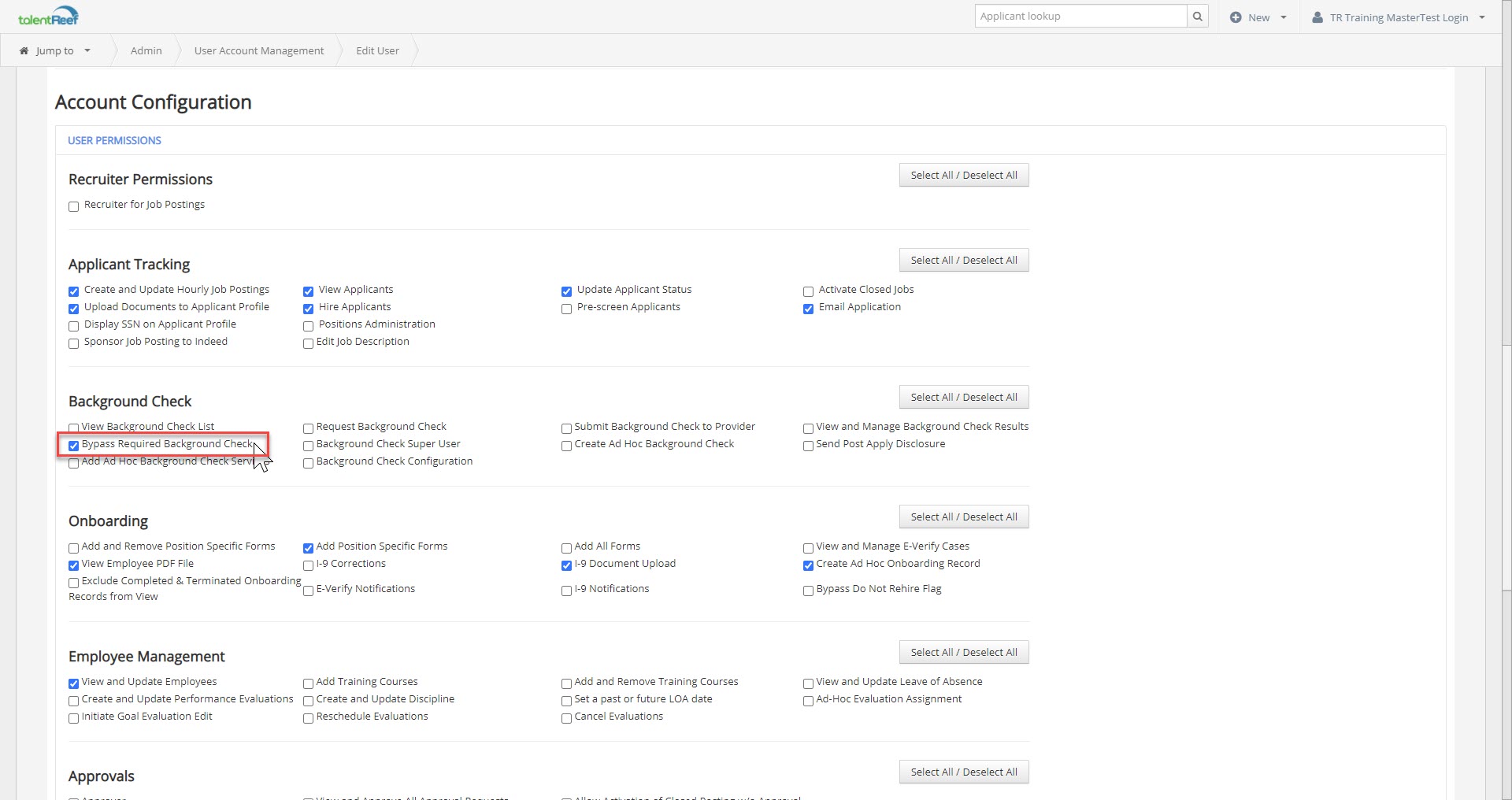Click into the Applicant lookup field
1512x800 pixels.
pos(1080,17)
